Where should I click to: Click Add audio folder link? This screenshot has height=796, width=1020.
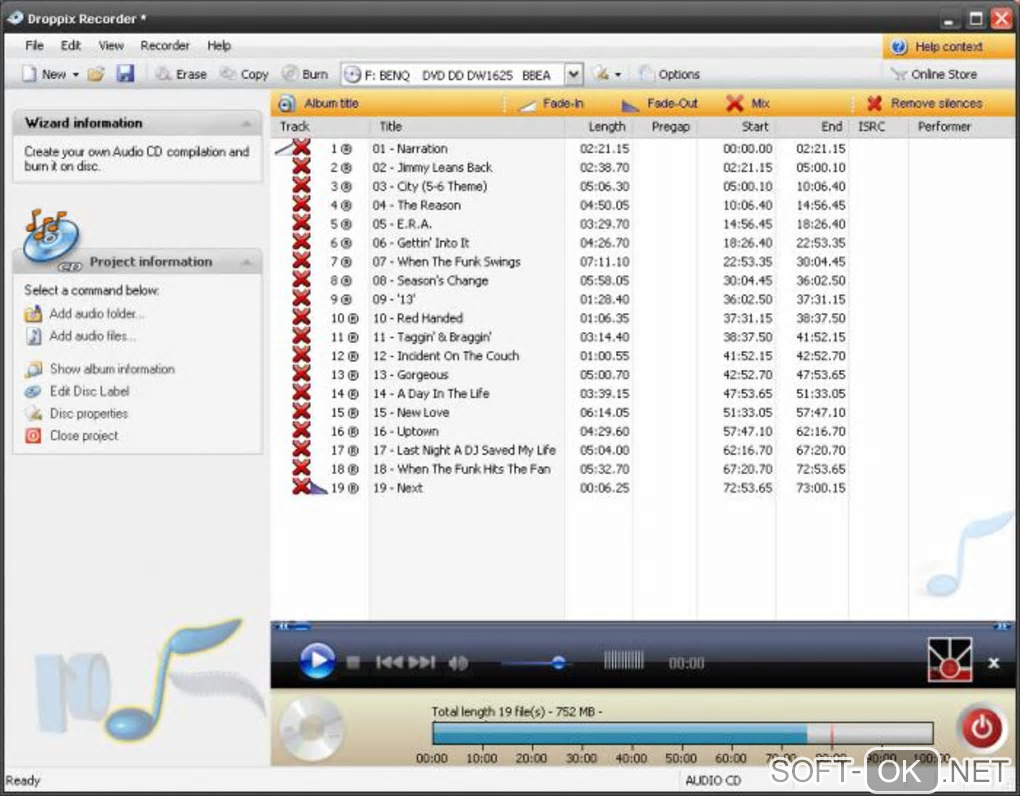click(85, 313)
